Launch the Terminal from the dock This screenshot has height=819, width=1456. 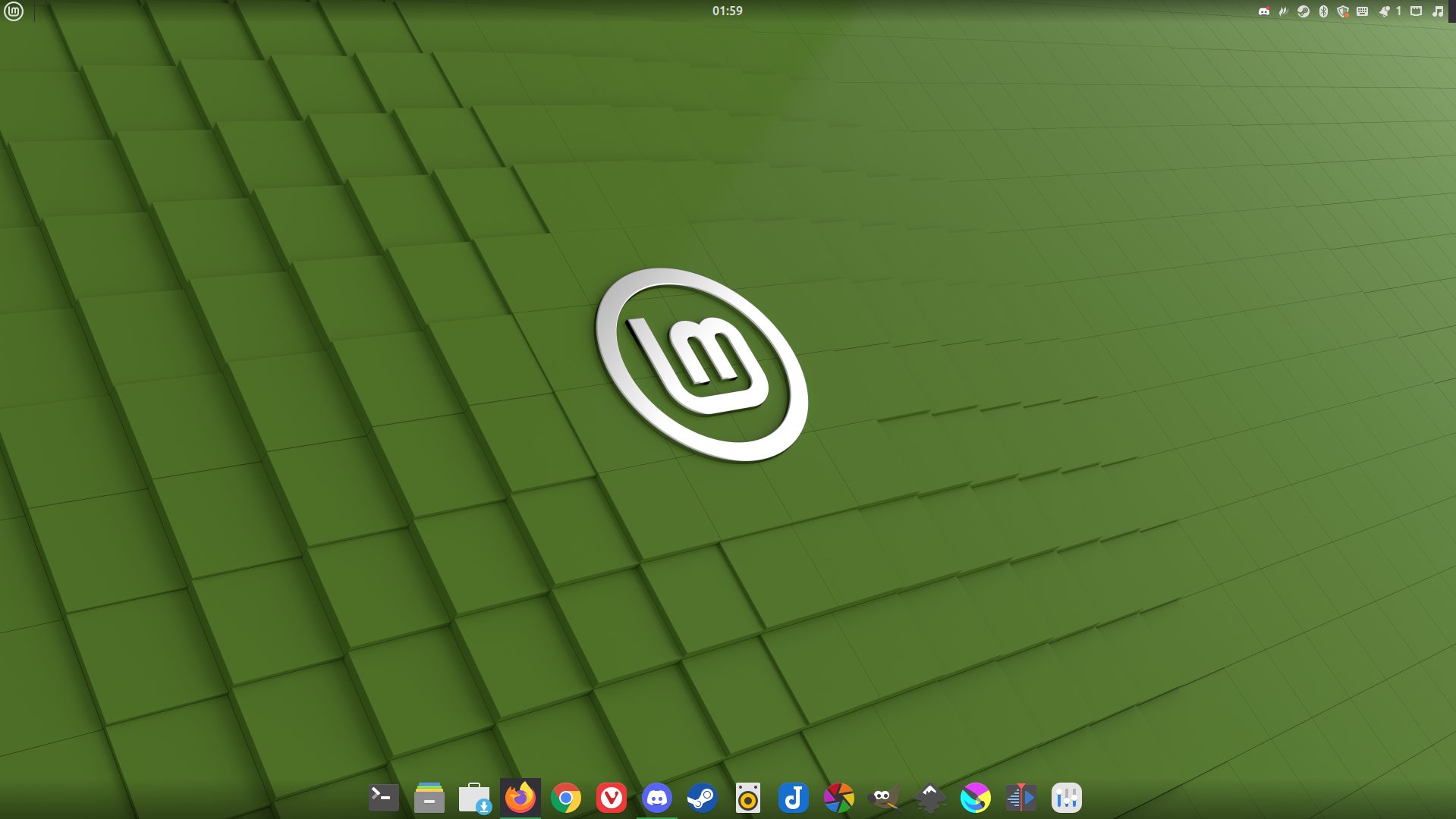[x=383, y=798]
